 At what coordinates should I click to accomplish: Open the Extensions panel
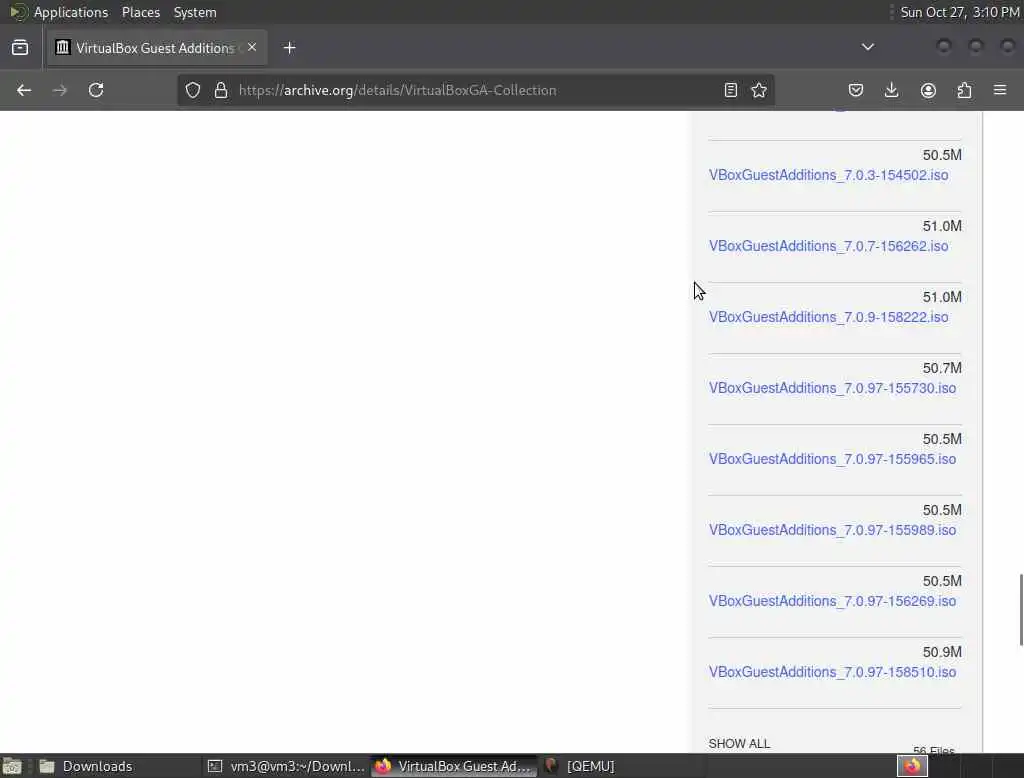(x=964, y=90)
